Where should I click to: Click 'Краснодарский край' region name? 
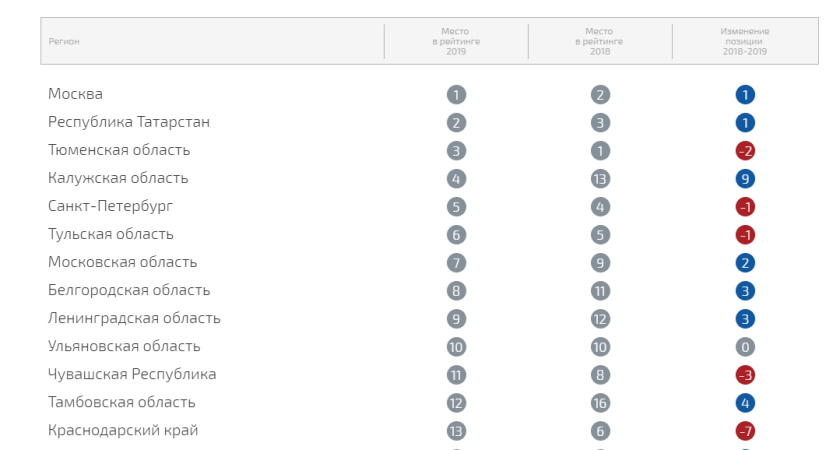(123, 430)
